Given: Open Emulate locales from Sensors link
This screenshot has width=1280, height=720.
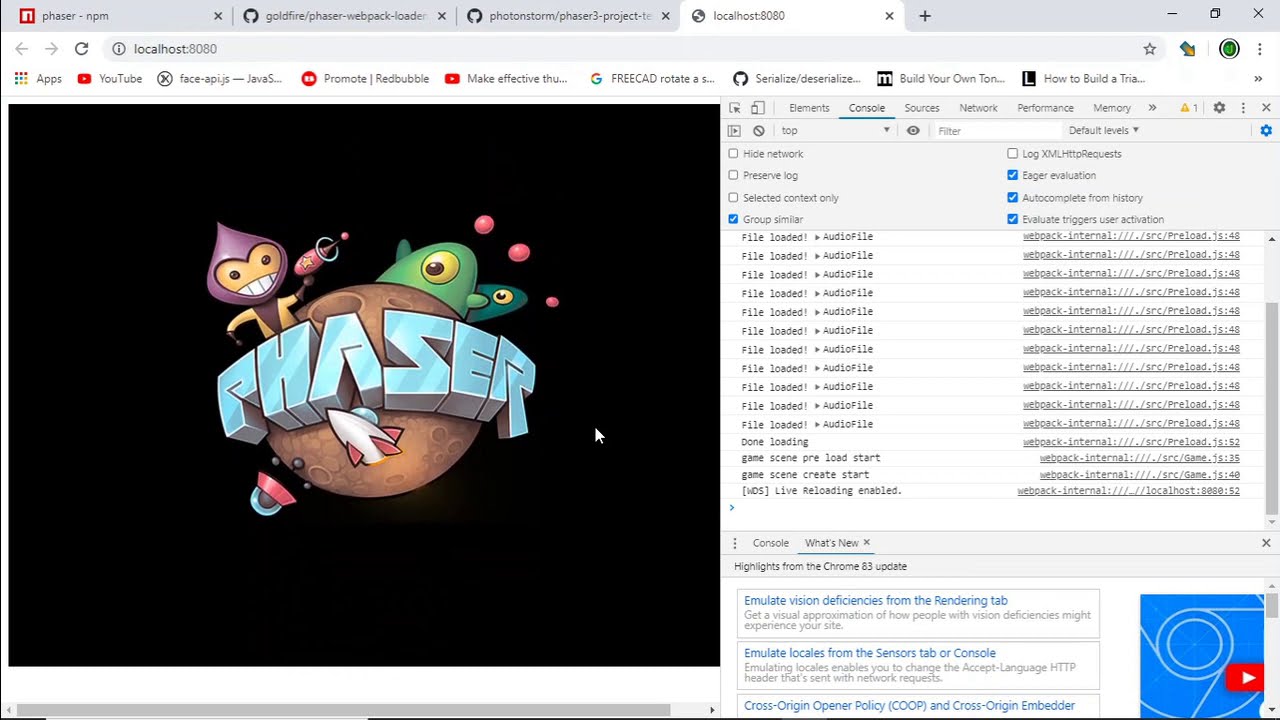Looking at the screenshot, I should (869, 653).
